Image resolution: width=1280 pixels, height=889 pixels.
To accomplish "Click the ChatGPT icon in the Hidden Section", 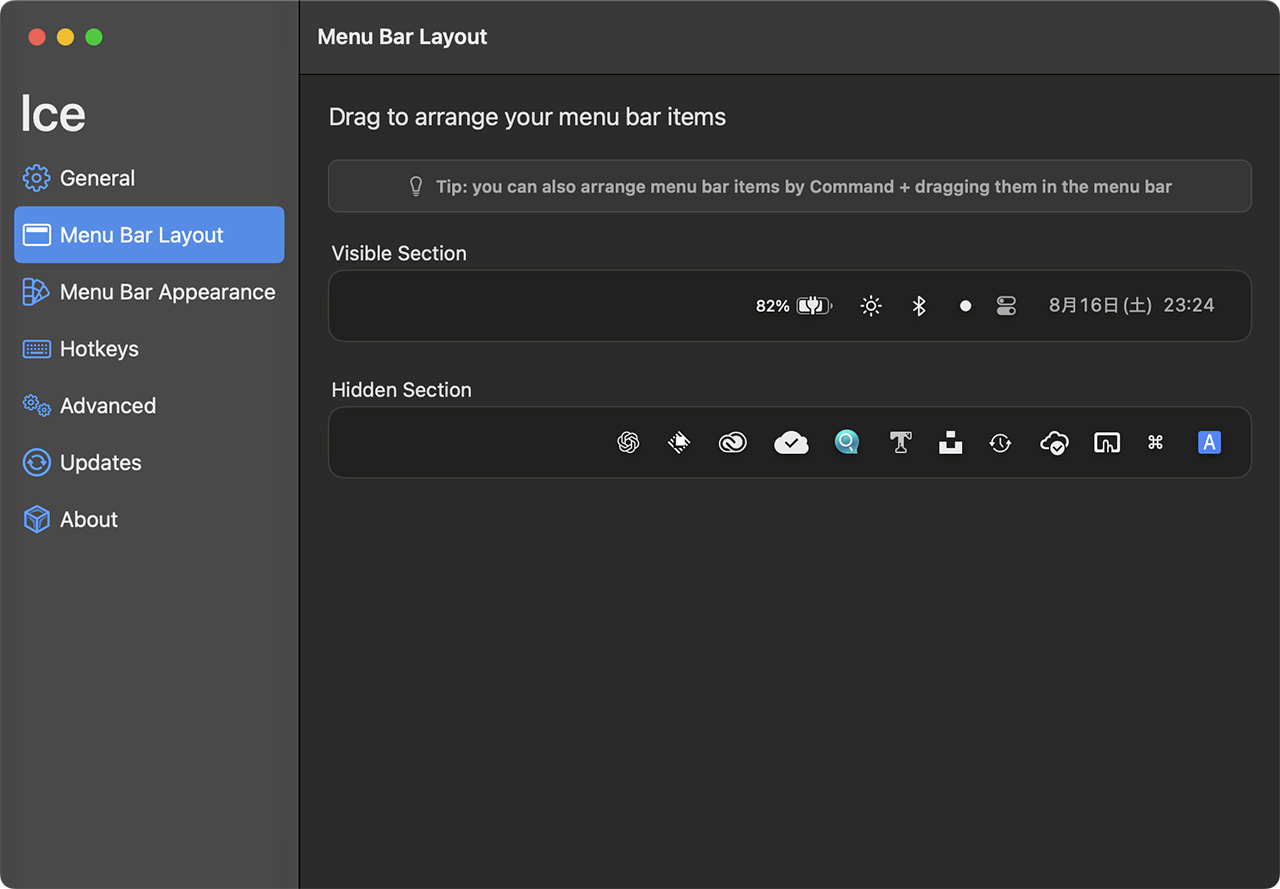I will point(628,442).
